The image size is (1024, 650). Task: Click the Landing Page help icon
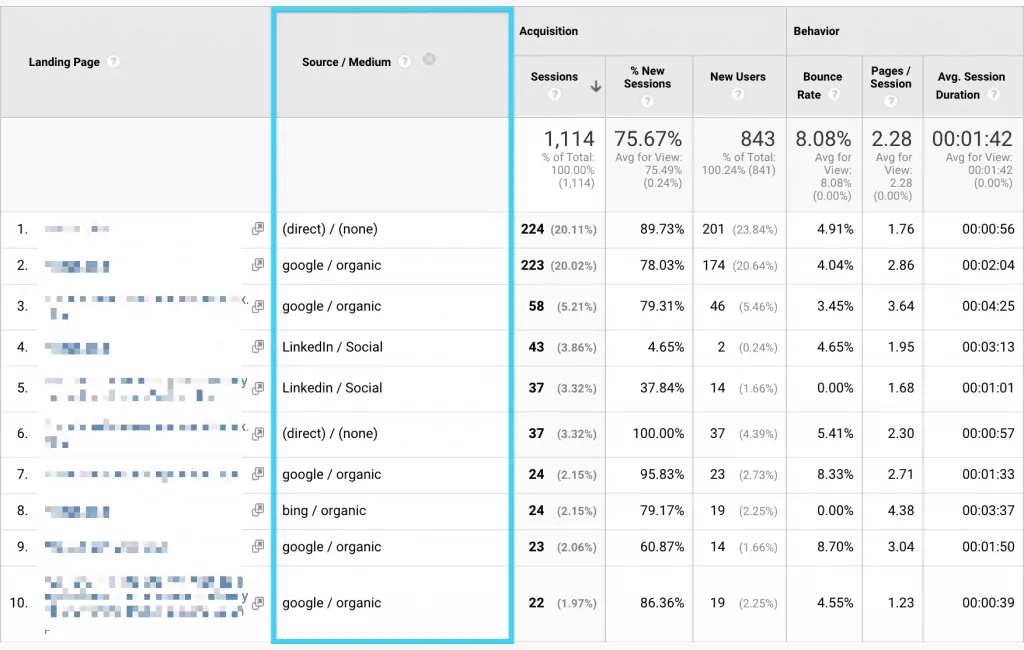112,62
